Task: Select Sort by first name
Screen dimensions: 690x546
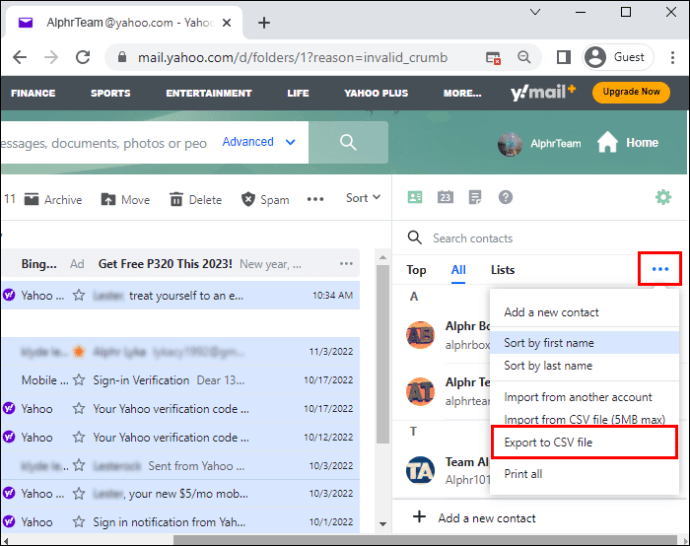Action: pyautogui.click(x=584, y=343)
